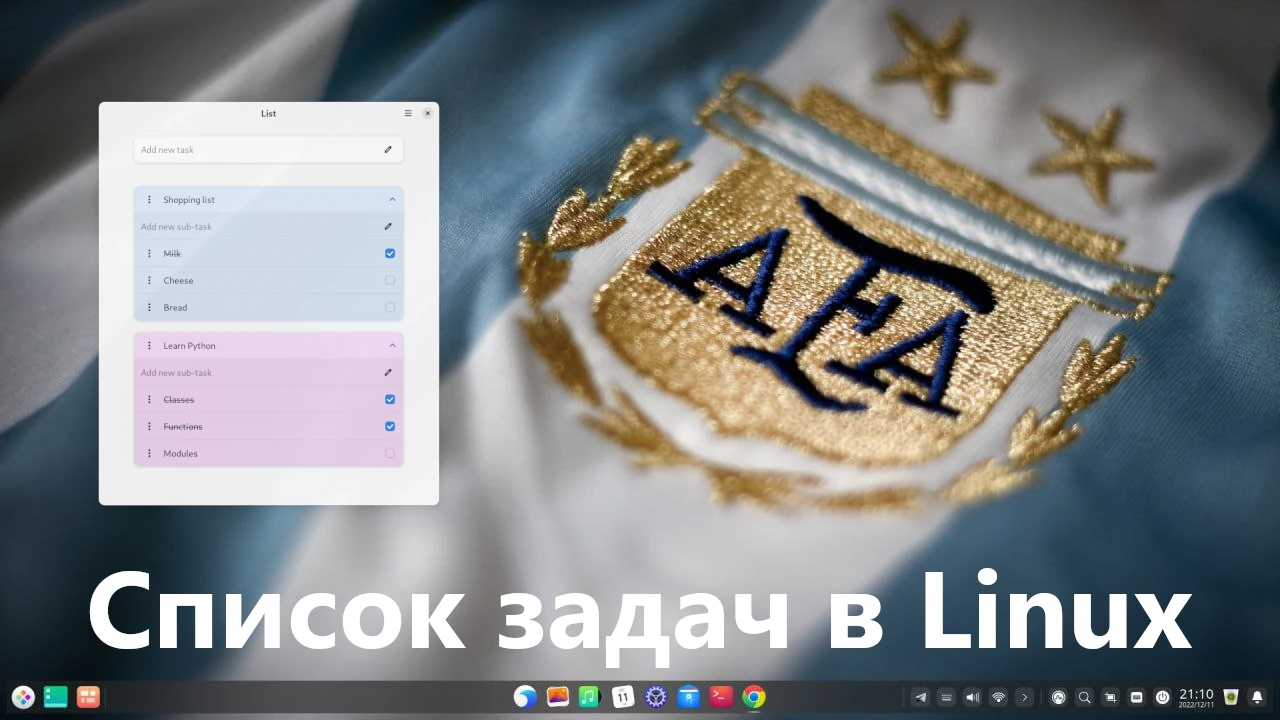Expand the tray with the right arrow
This screenshot has height=720, width=1280.
tap(1024, 697)
